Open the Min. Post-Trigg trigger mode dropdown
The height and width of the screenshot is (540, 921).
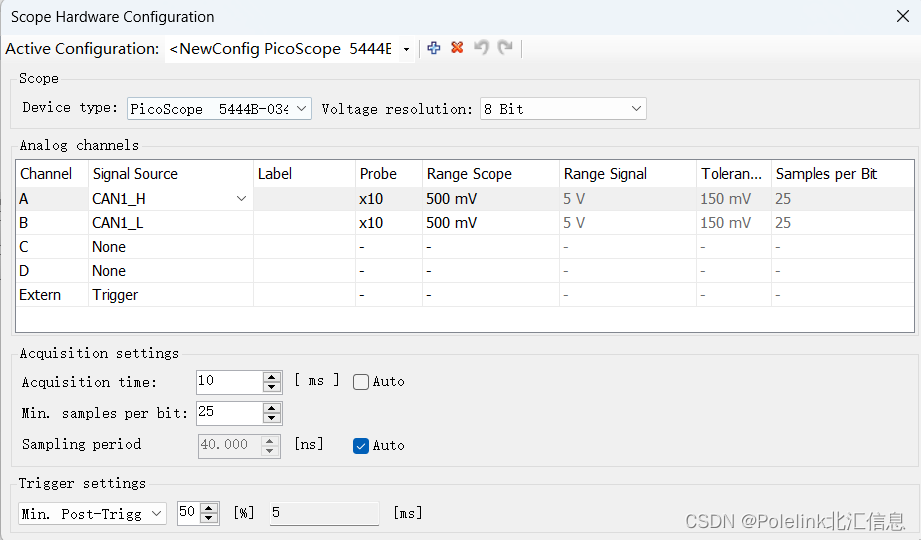(156, 514)
